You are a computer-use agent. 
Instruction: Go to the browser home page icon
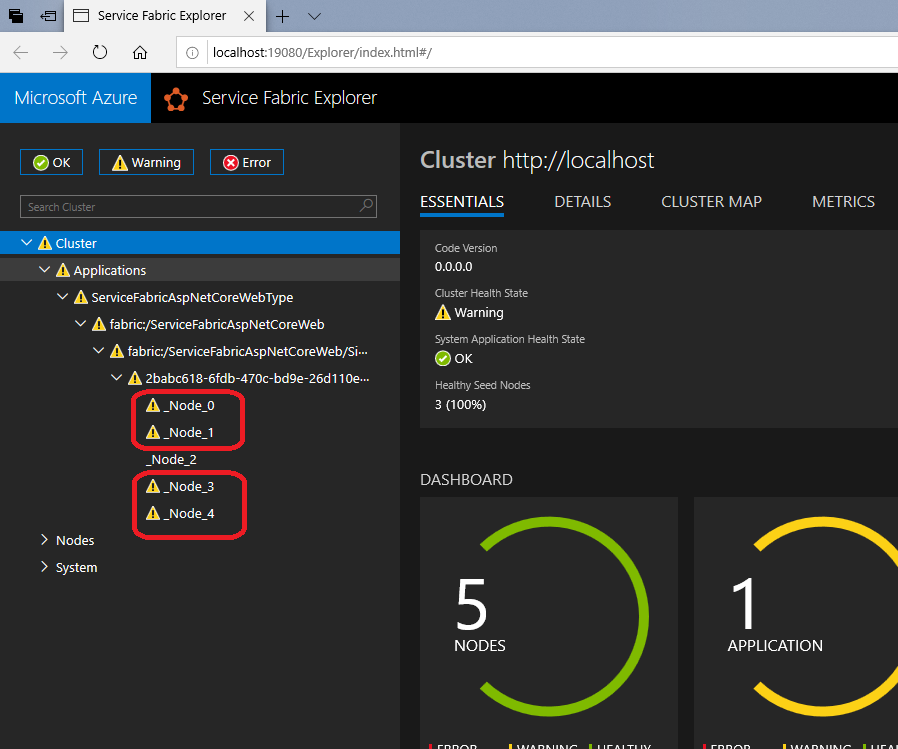(x=140, y=53)
